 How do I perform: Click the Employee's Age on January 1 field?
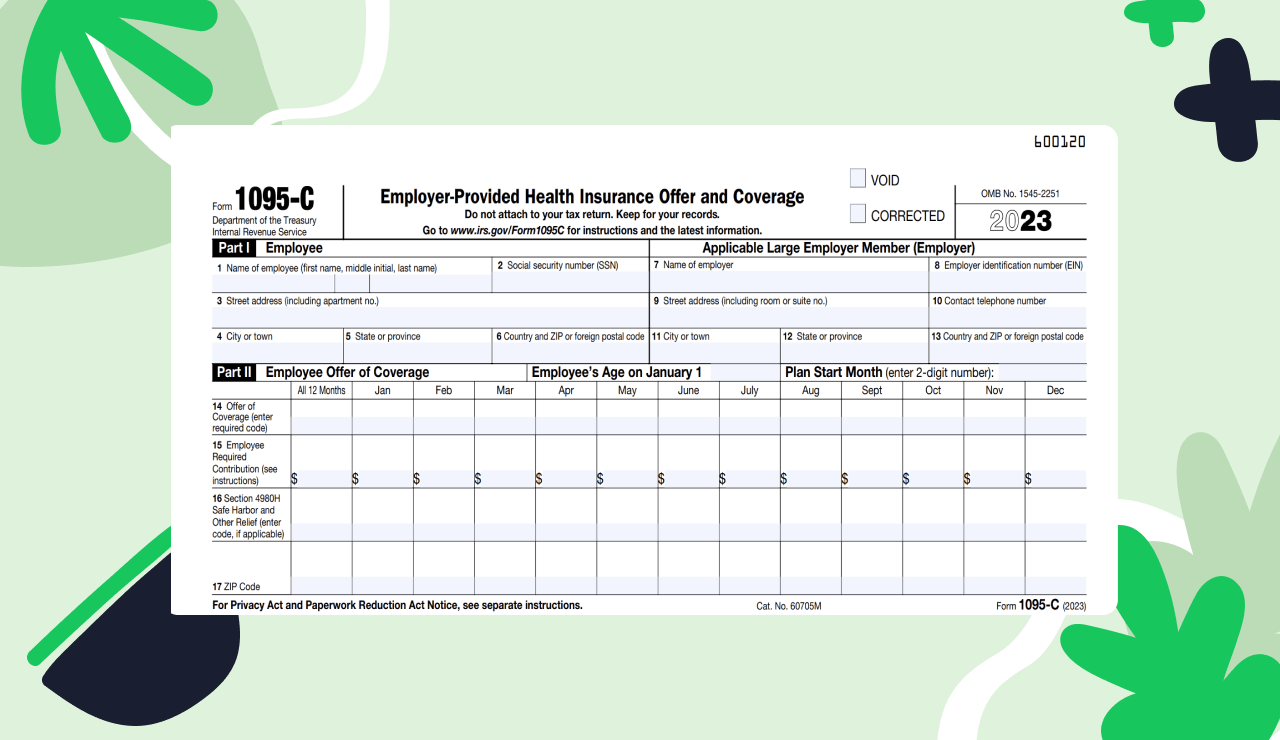[744, 373]
